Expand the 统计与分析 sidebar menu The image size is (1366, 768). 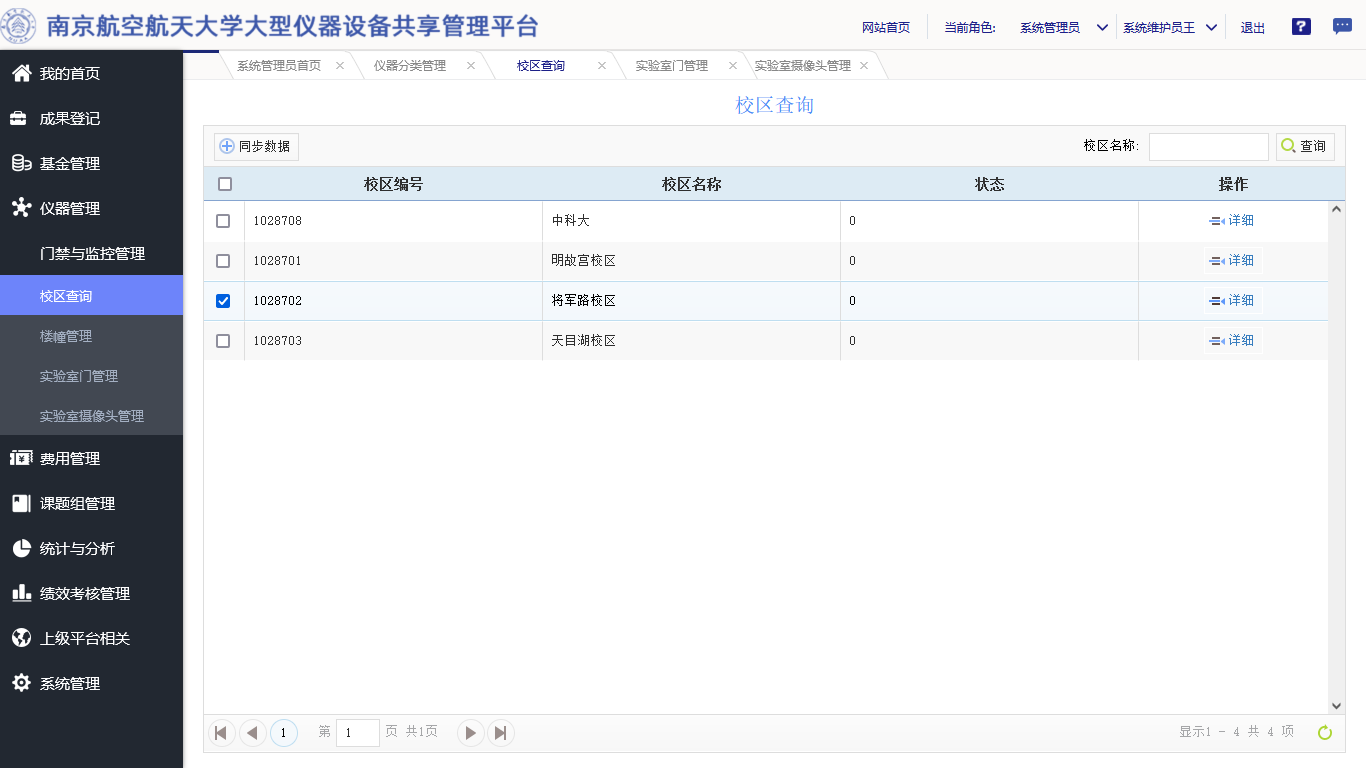tap(91, 548)
